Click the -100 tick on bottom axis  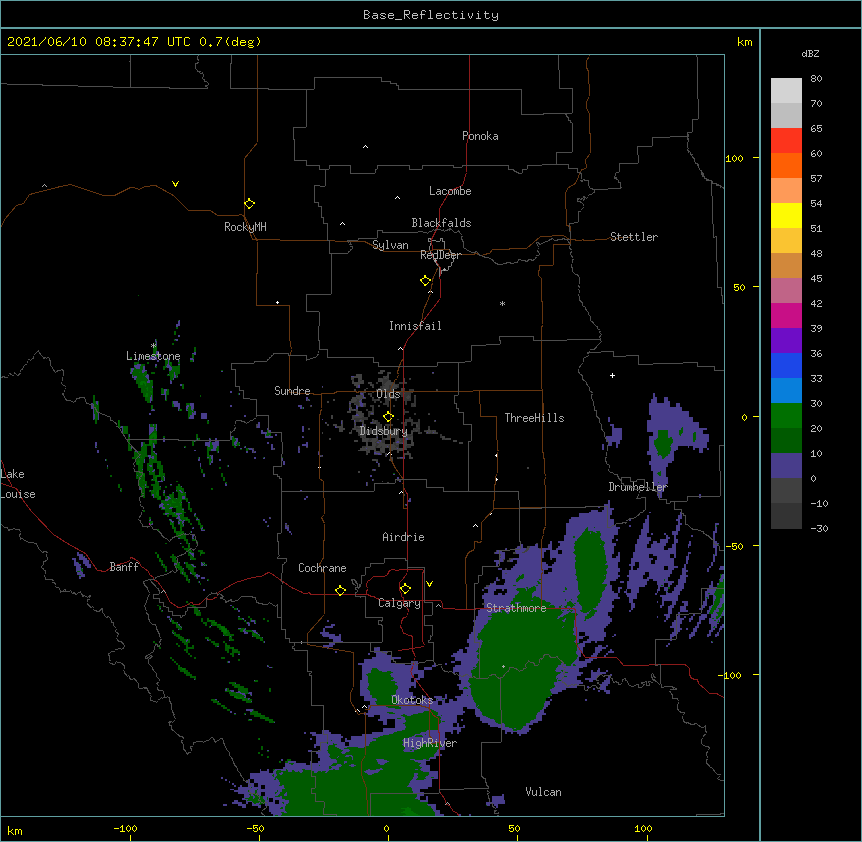point(125,828)
